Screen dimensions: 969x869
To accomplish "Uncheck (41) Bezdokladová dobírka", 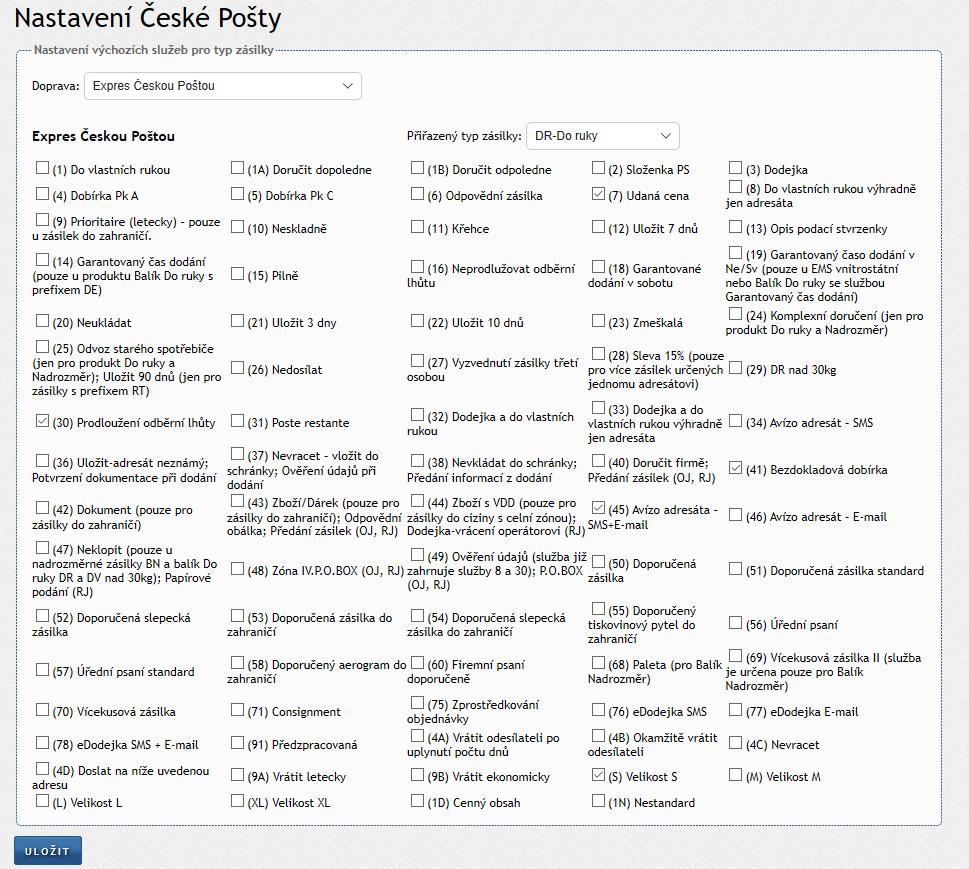I will pyautogui.click(x=736, y=468).
